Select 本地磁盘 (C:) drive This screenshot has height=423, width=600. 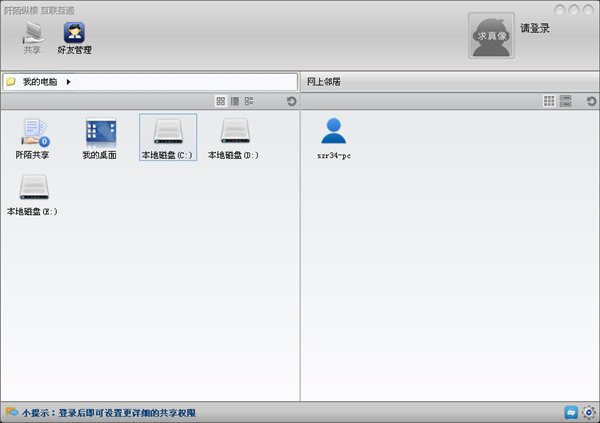pos(168,137)
